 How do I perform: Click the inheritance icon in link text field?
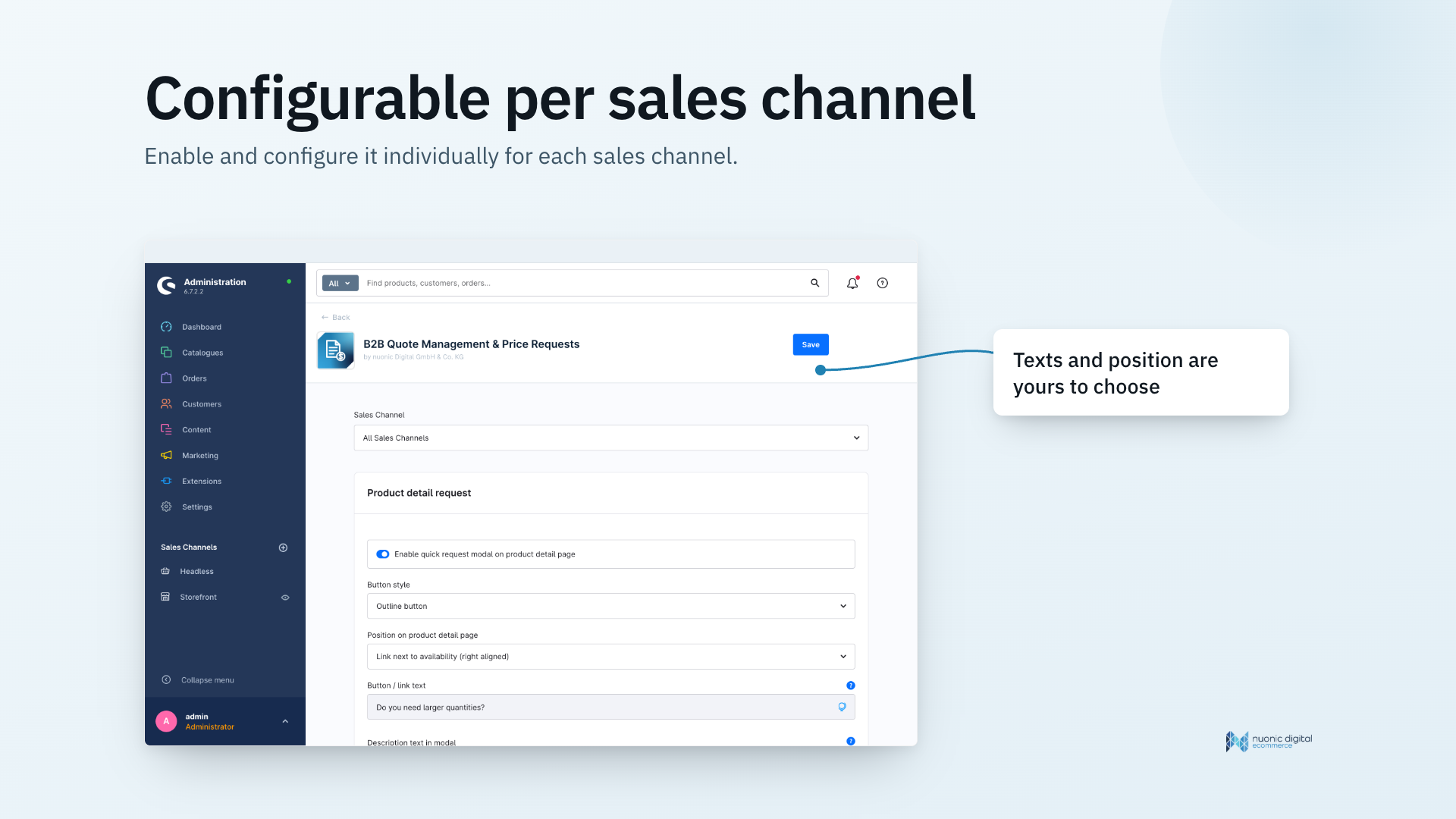842,708
